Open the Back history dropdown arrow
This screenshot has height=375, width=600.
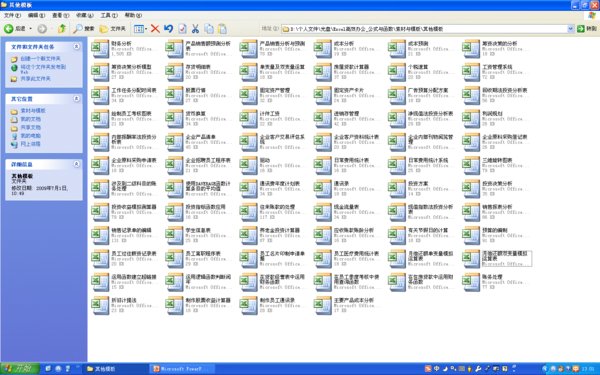coord(31,29)
